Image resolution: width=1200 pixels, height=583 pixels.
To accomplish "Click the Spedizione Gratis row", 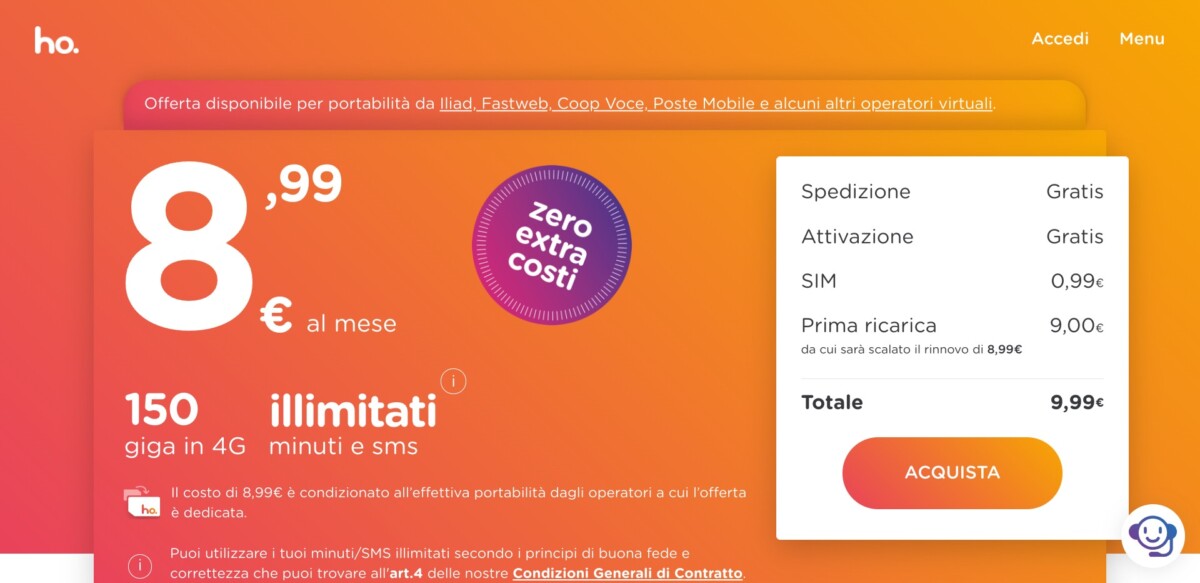I will 952,191.
